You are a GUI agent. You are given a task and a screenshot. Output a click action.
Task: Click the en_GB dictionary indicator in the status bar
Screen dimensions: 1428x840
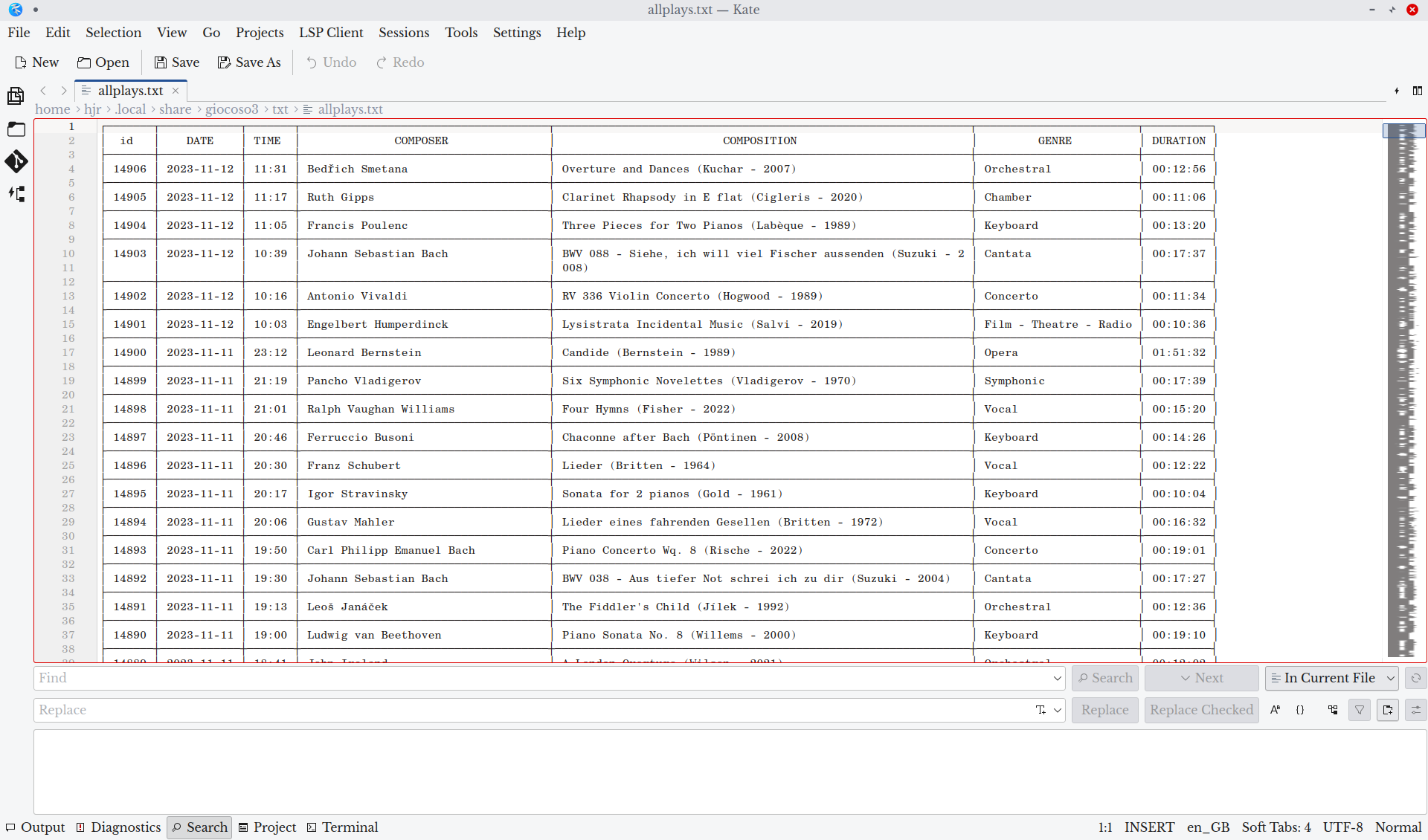click(1207, 827)
